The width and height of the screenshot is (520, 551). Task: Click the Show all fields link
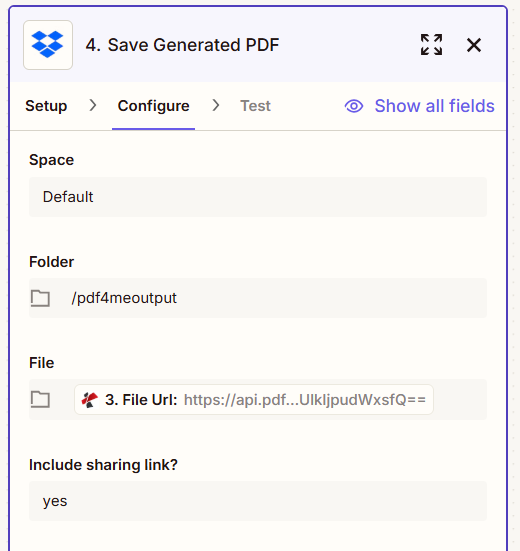434,106
